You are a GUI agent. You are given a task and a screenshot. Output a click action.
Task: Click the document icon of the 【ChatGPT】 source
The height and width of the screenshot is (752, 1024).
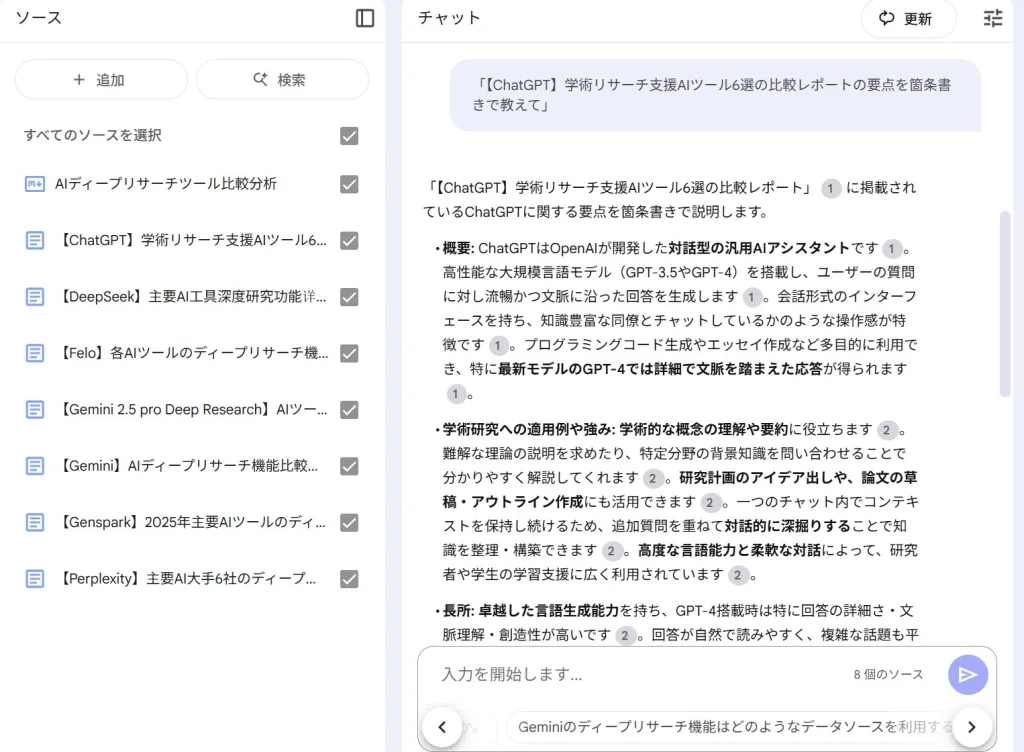coord(35,240)
